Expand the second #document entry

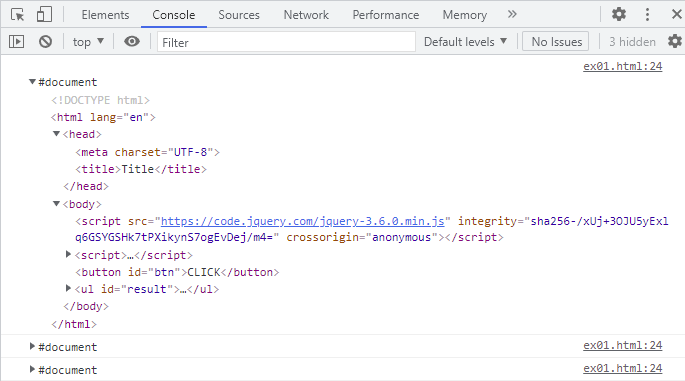coord(32,346)
